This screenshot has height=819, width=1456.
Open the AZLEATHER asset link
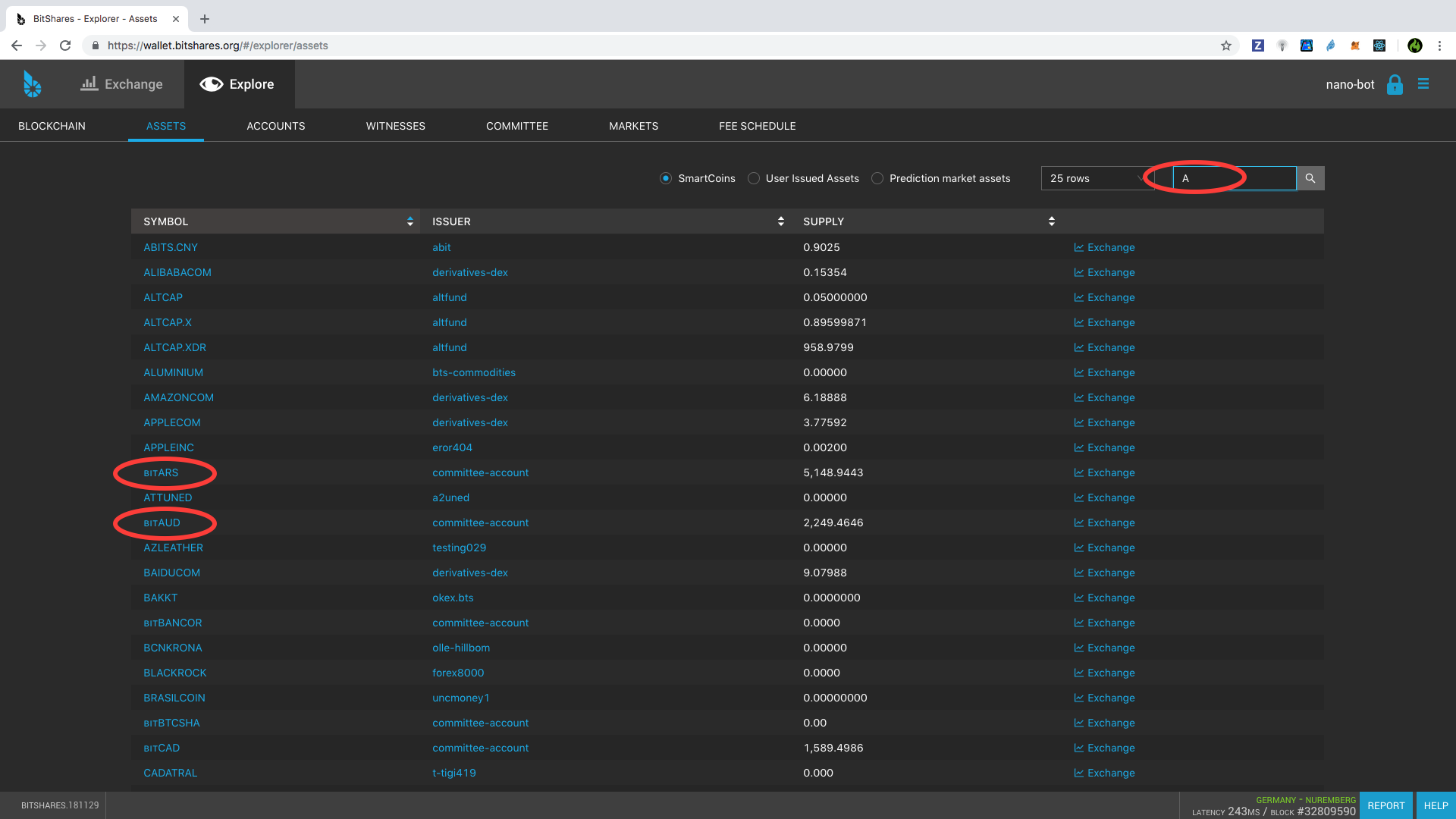click(173, 548)
